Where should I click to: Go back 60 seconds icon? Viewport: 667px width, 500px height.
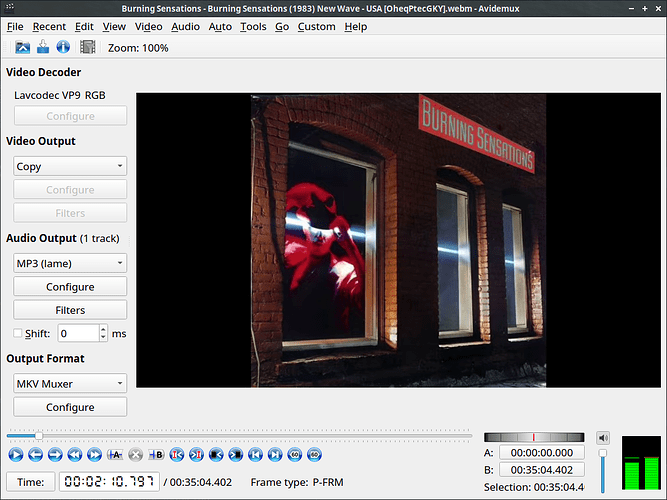(x=295, y=455)
